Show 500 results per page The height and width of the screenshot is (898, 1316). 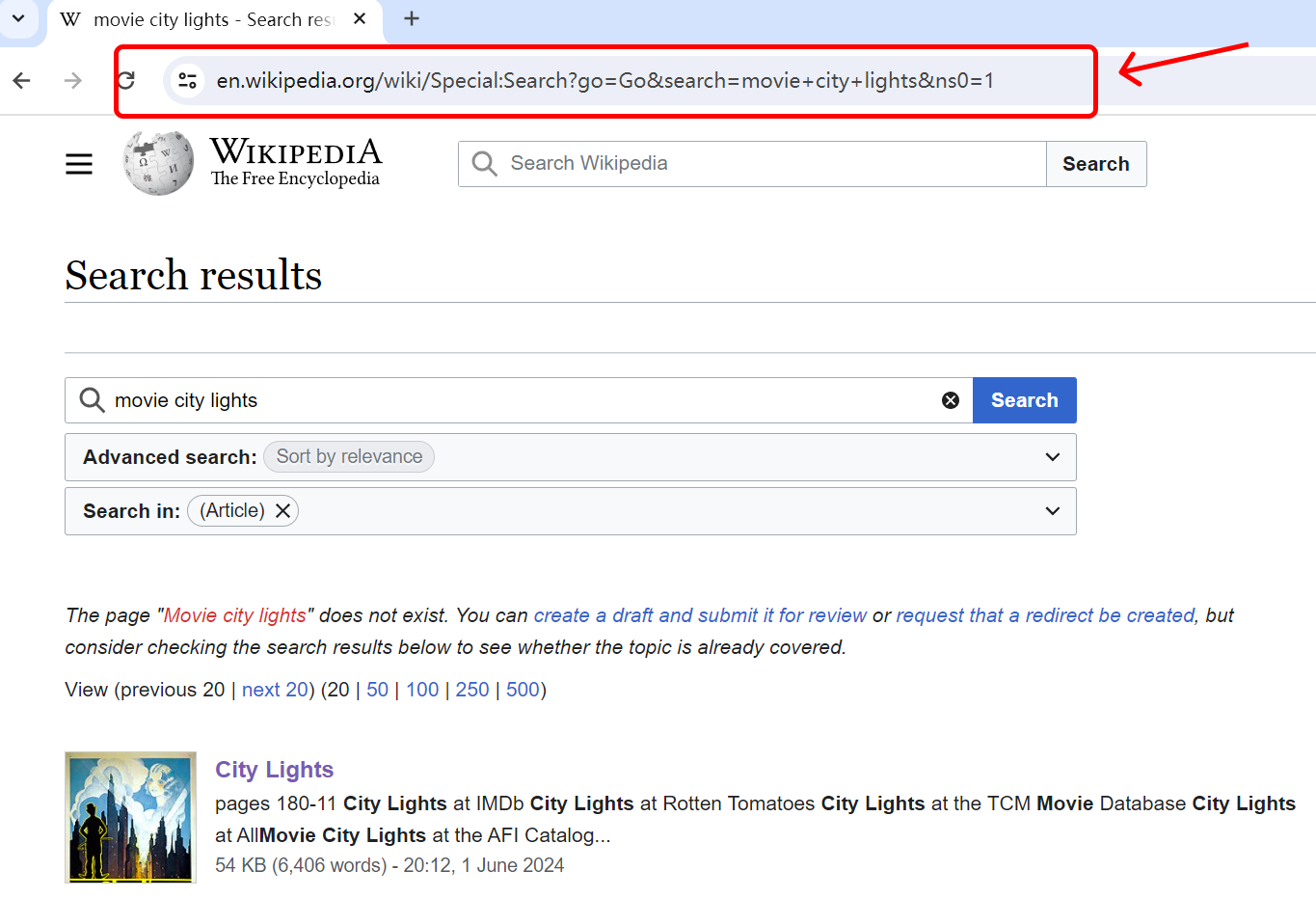[523, 690]
